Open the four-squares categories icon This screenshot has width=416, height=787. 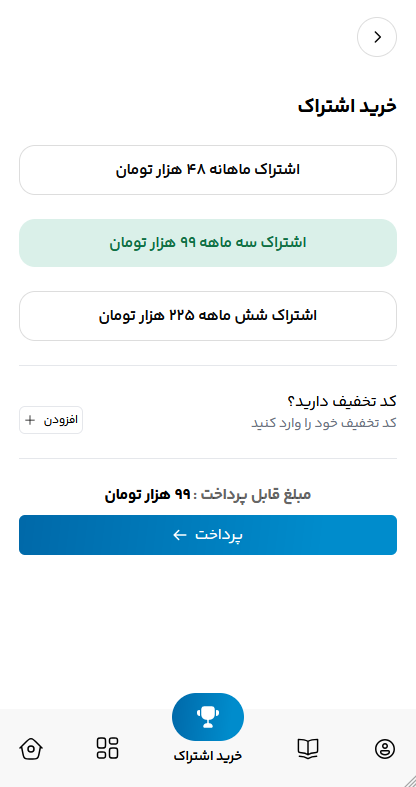107,748
